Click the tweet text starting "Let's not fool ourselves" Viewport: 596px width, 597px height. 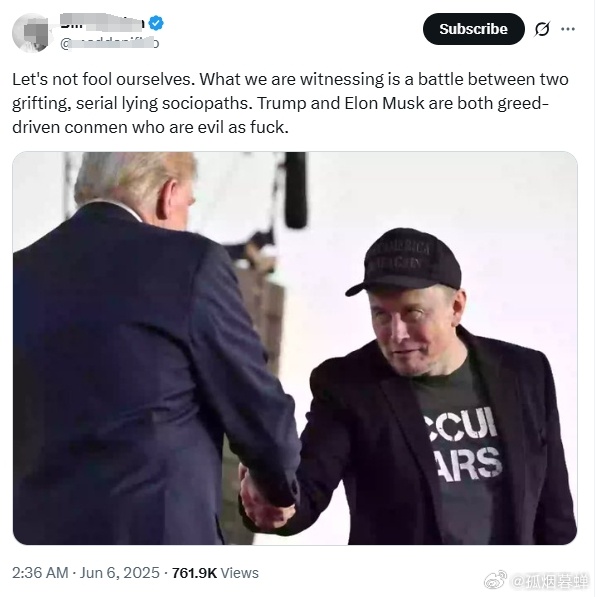[x=290, y=103]
